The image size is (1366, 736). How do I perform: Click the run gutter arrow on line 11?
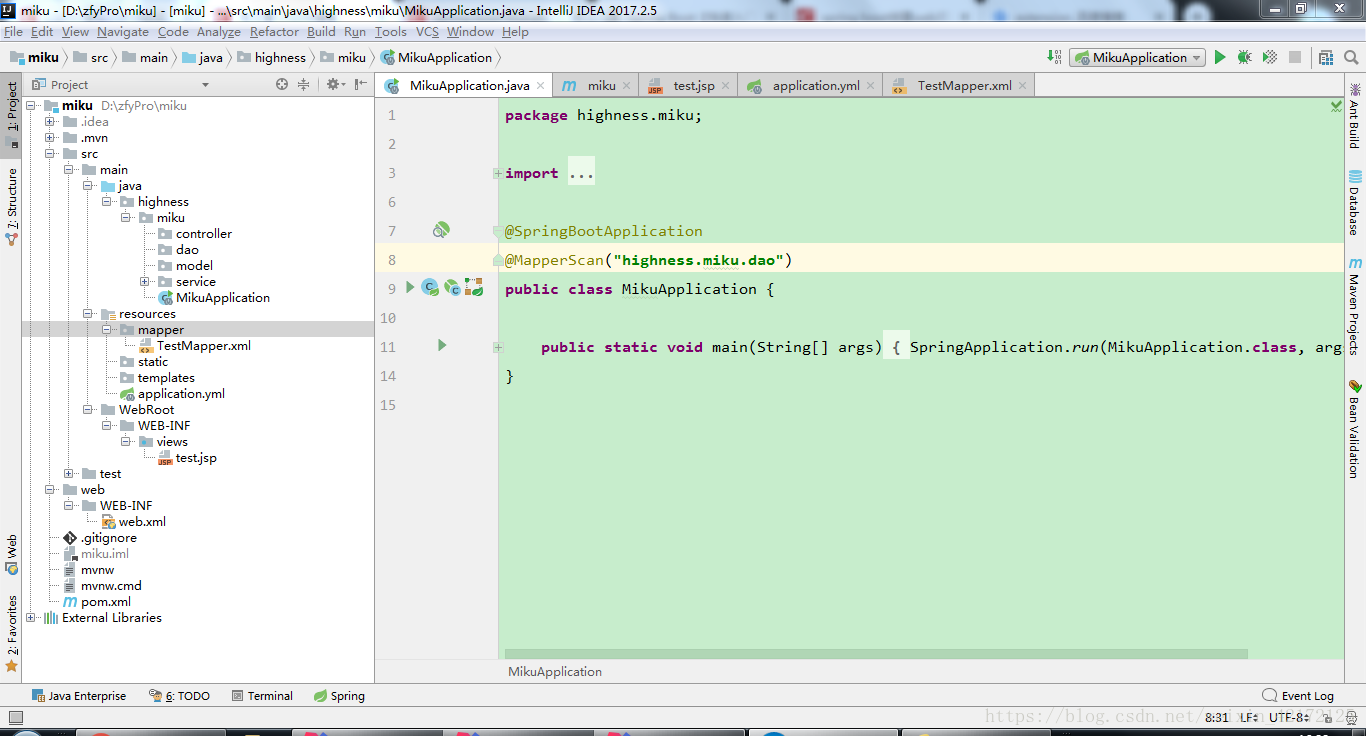point(442,345)
